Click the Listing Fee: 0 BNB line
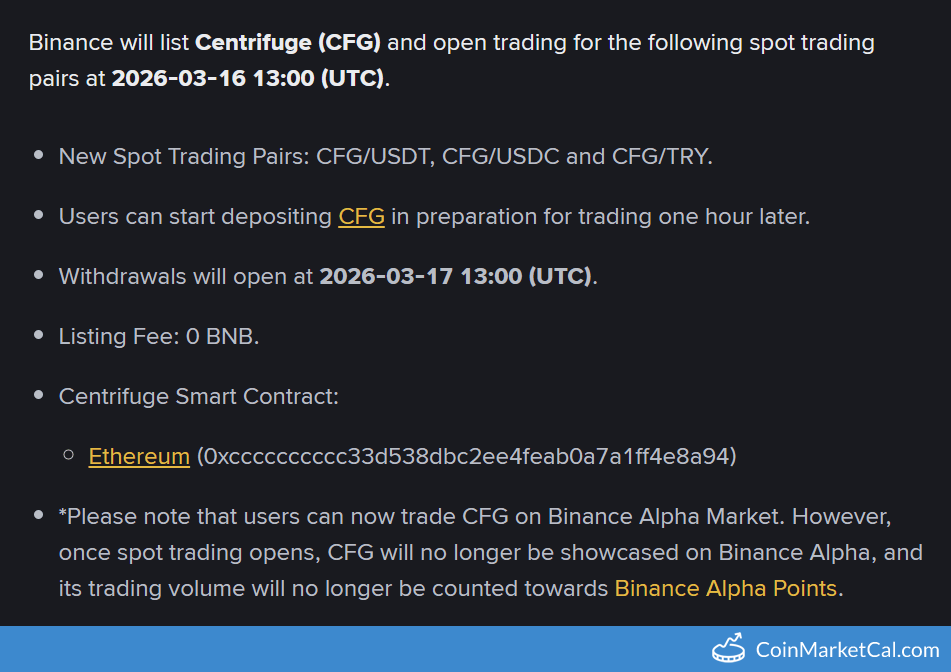Screen dimensions: 951x672 [159, 337]
